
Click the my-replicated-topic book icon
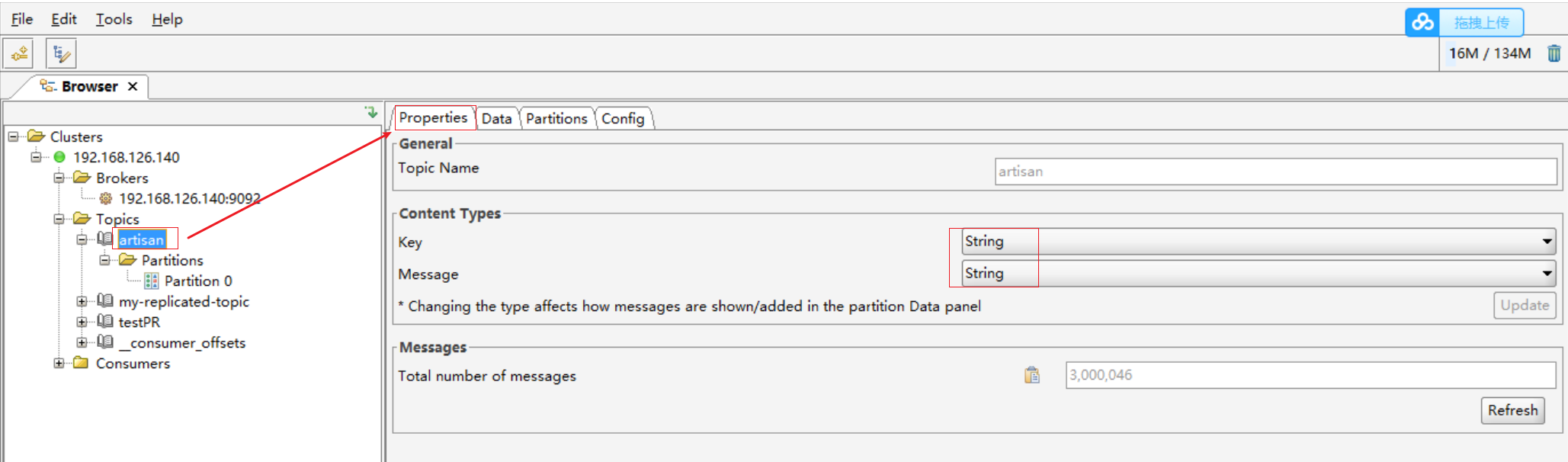tap(105, 301)
